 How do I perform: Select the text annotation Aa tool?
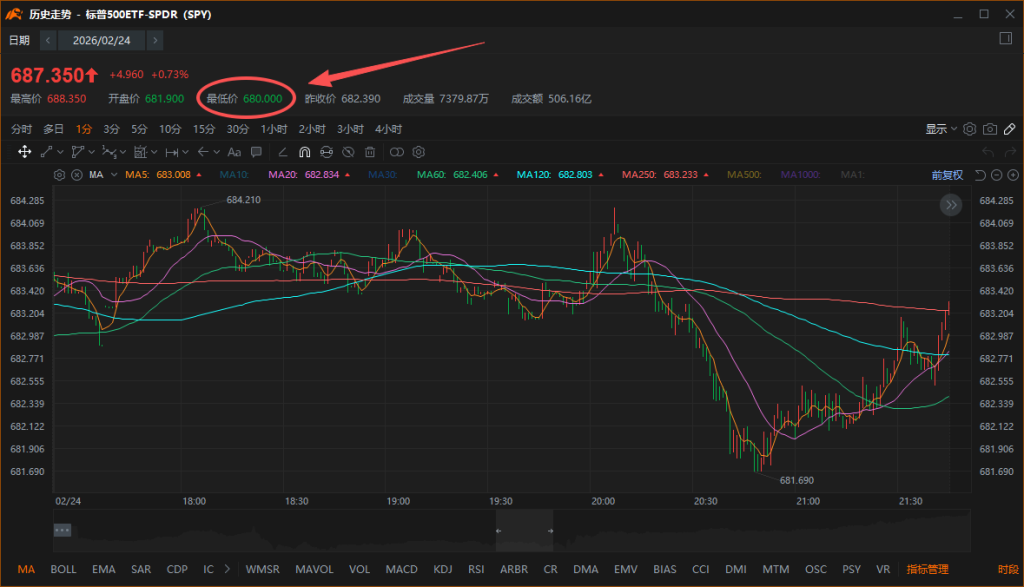(x=234, y=152)
